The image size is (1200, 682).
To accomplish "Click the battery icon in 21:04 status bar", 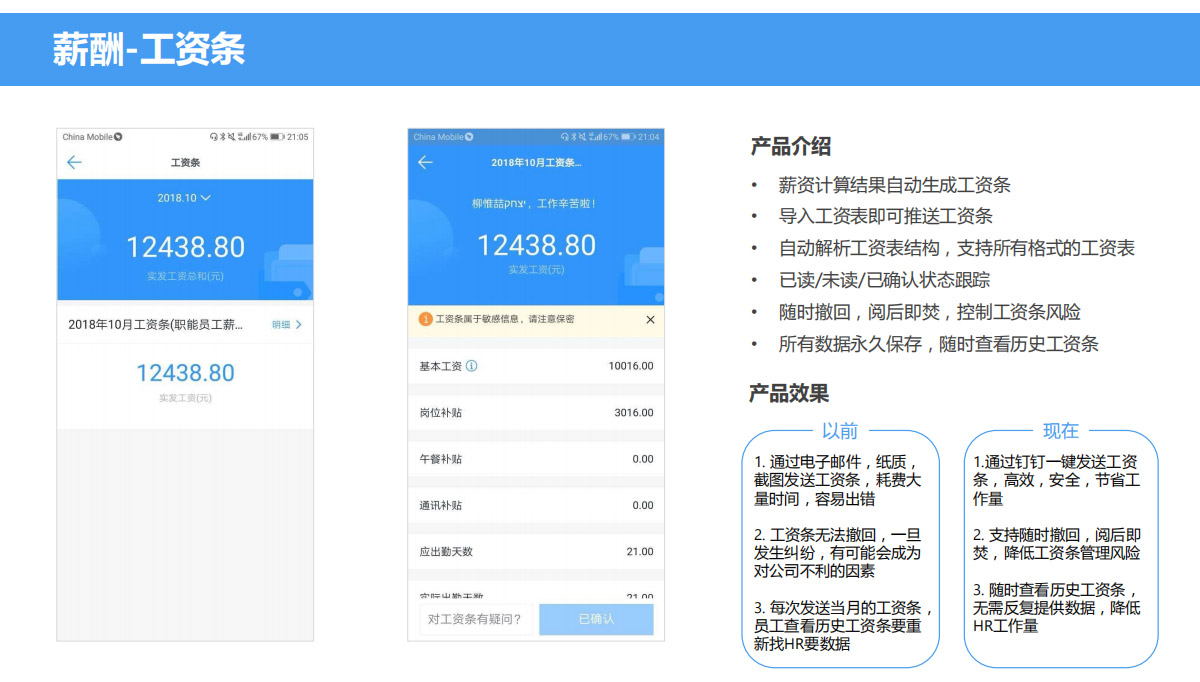I will (628, 137).
